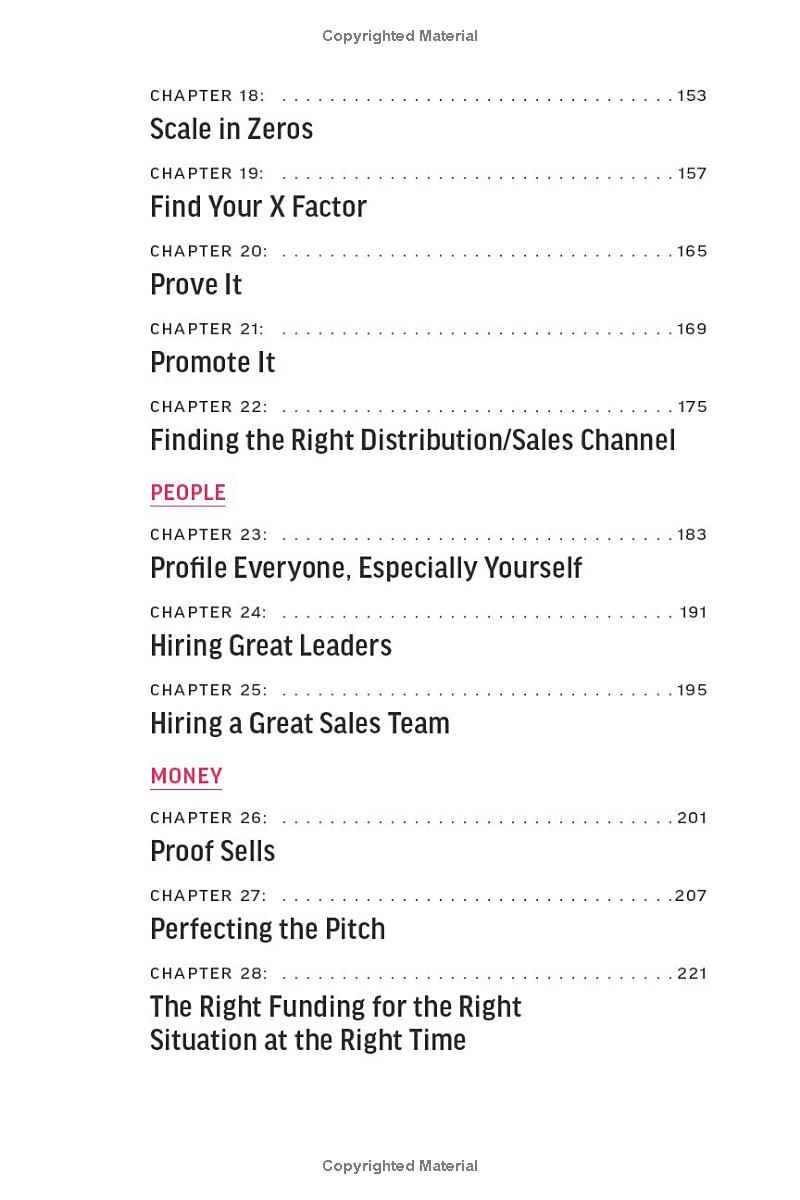Click the PEOPLE section heading
The width and height of the screenshot is (800, 1200).
pyautogui.click(x=188, y=493)
